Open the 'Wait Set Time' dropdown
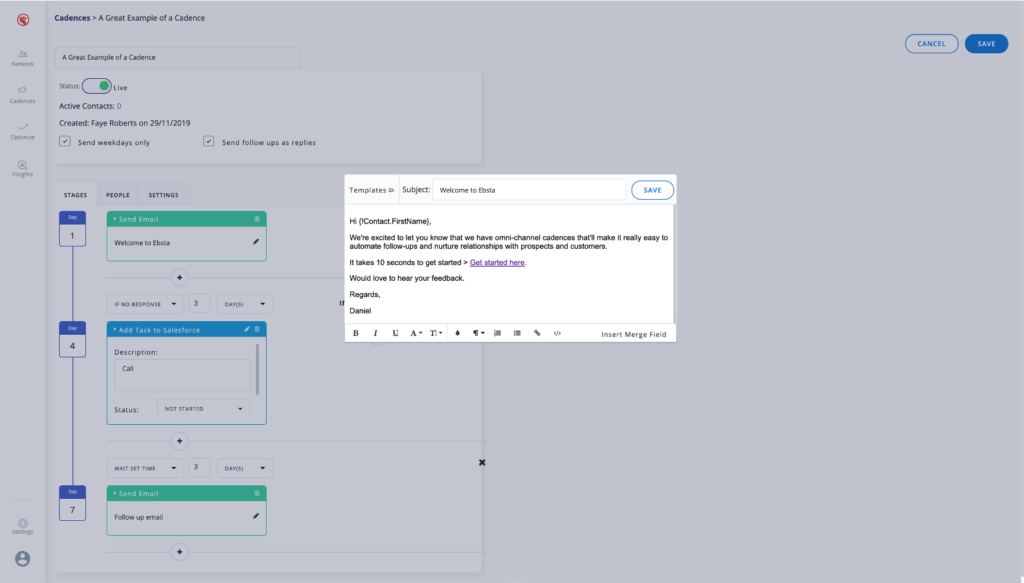1024x583 pixels. pos(145,467)
